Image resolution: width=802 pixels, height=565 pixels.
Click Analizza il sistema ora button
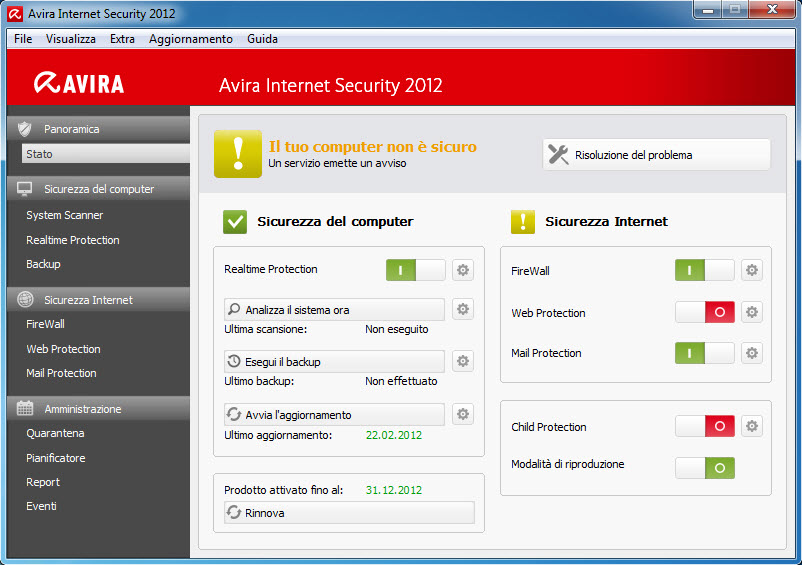tap(335, 310)
